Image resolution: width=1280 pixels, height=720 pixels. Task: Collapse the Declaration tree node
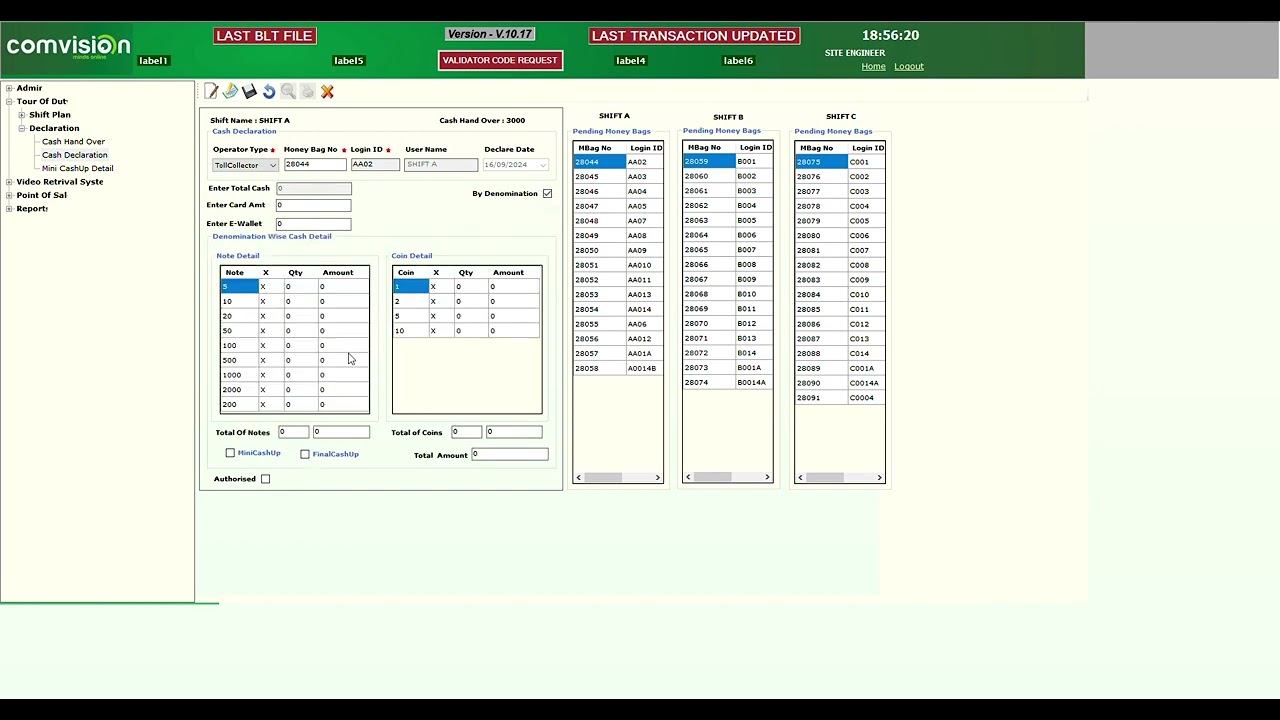[21, 128]
